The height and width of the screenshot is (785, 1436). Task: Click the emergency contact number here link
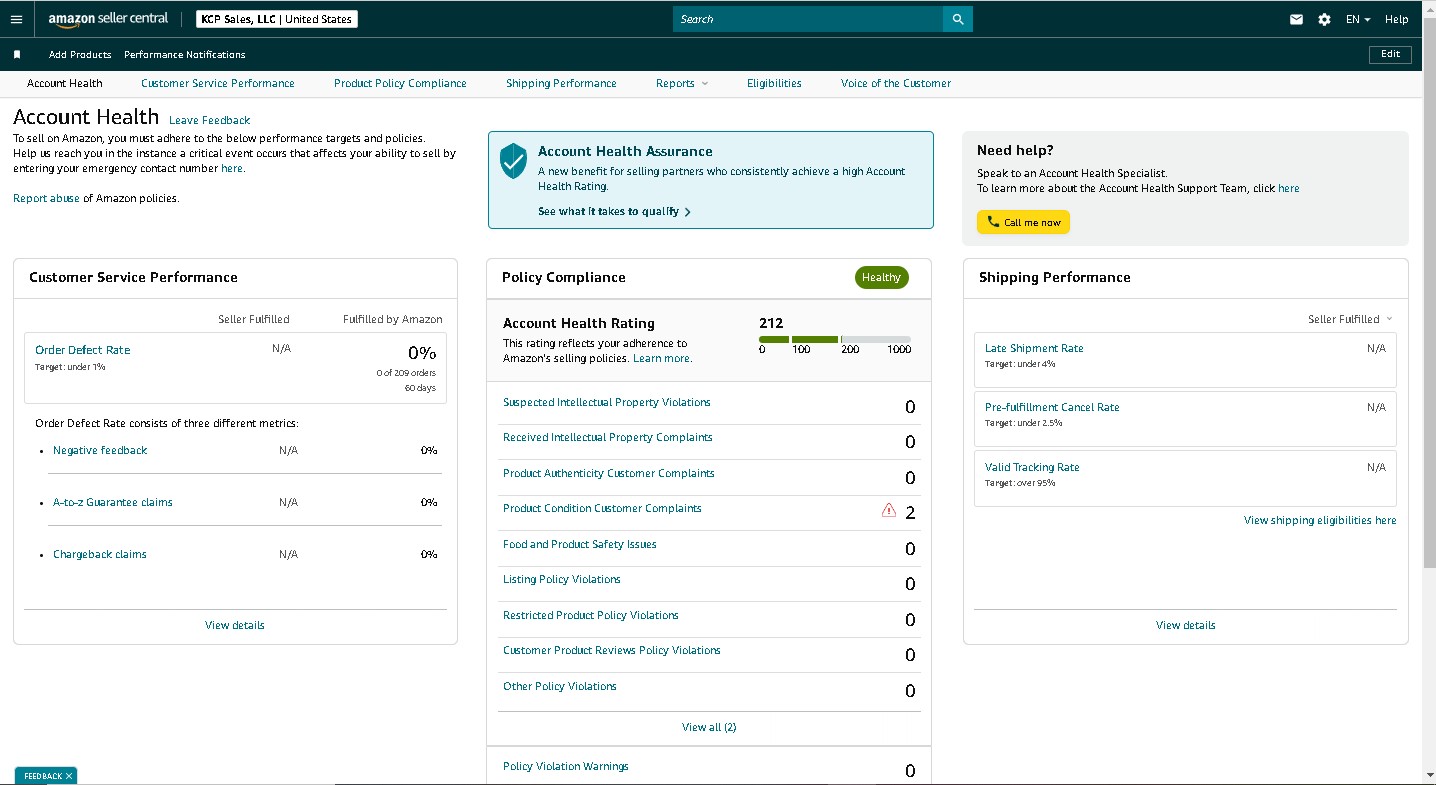point(232,168)
